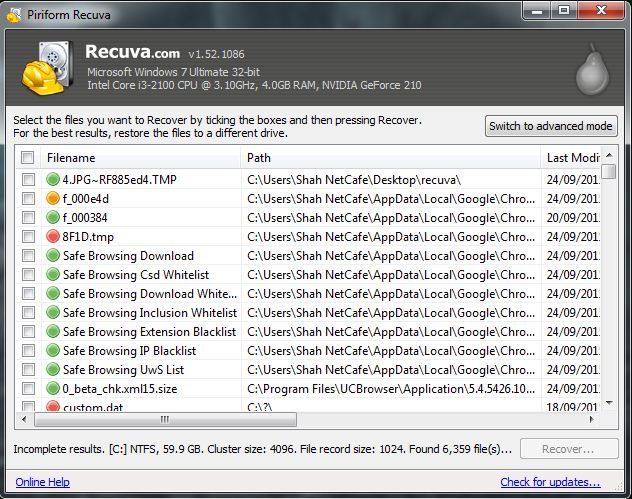The image size is (632, 499).
Task: Click the Piriform pear logo
Action: point(592,69)
